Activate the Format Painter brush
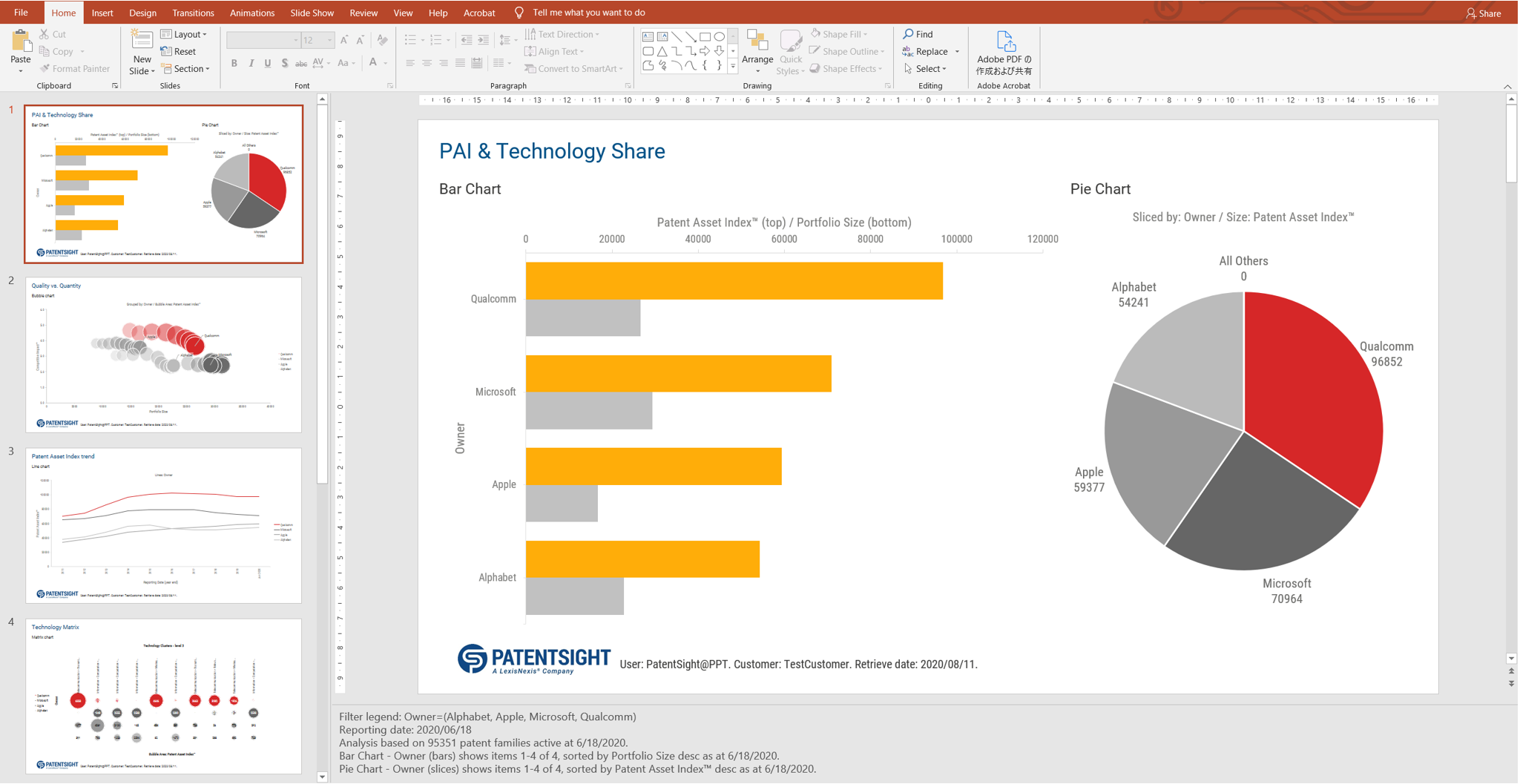Image resolution: width=1520 pixels, height=784 pixels. [45, 68]
